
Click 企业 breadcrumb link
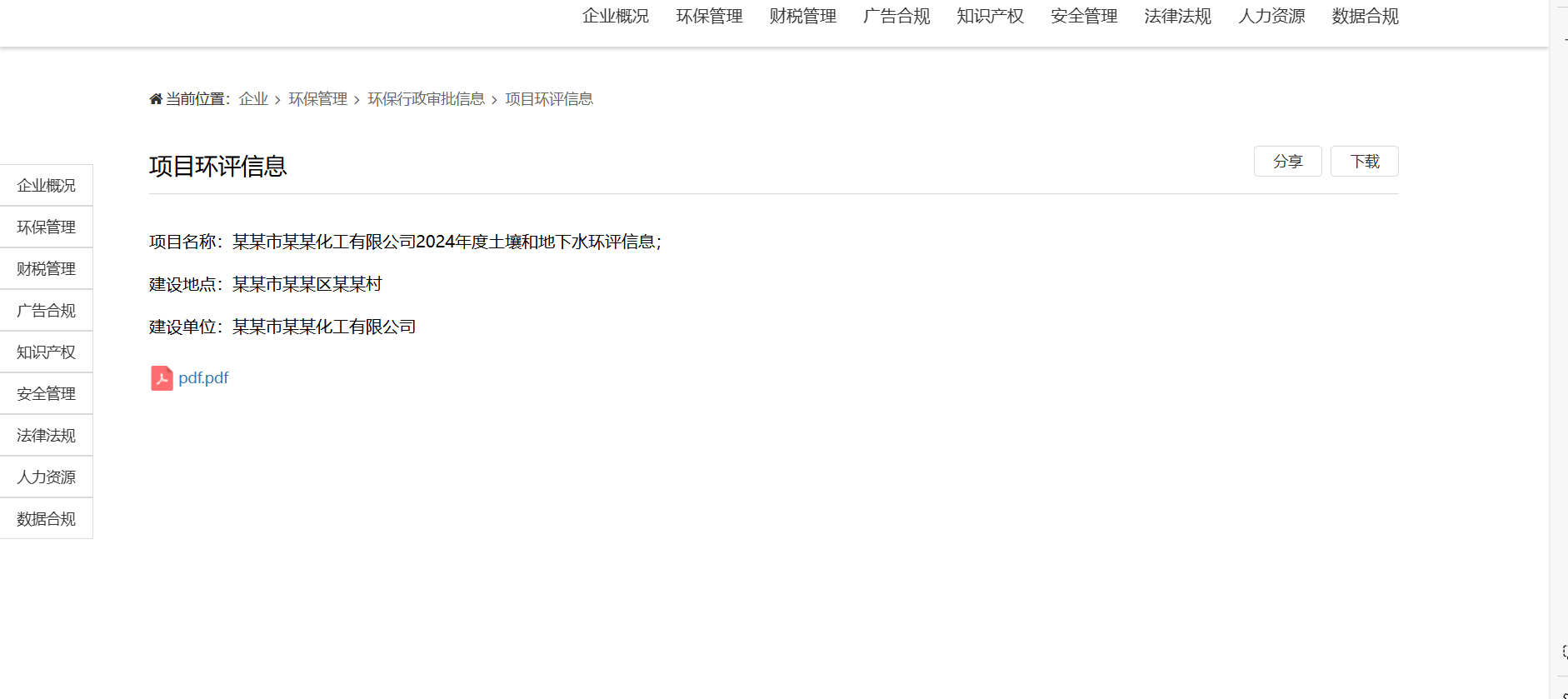click(x=253, y=99)
